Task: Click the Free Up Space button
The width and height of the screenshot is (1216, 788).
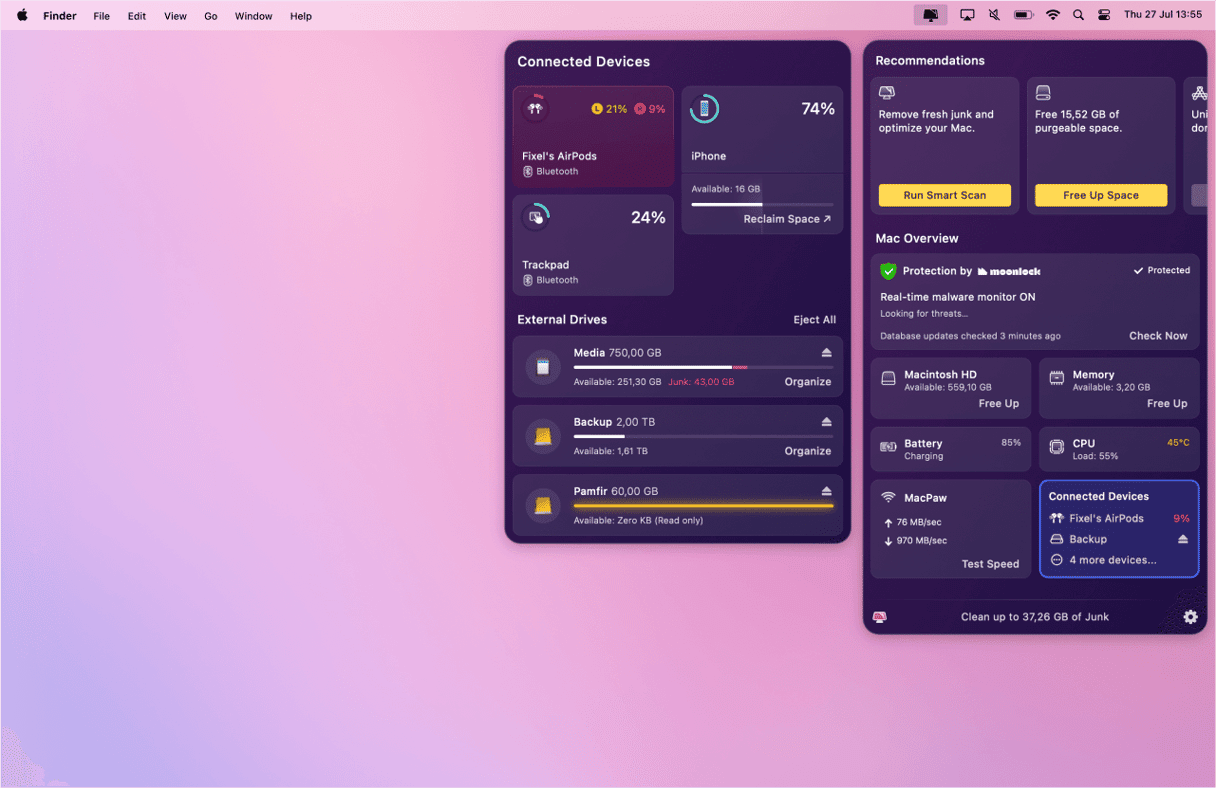Action: 1101,195
